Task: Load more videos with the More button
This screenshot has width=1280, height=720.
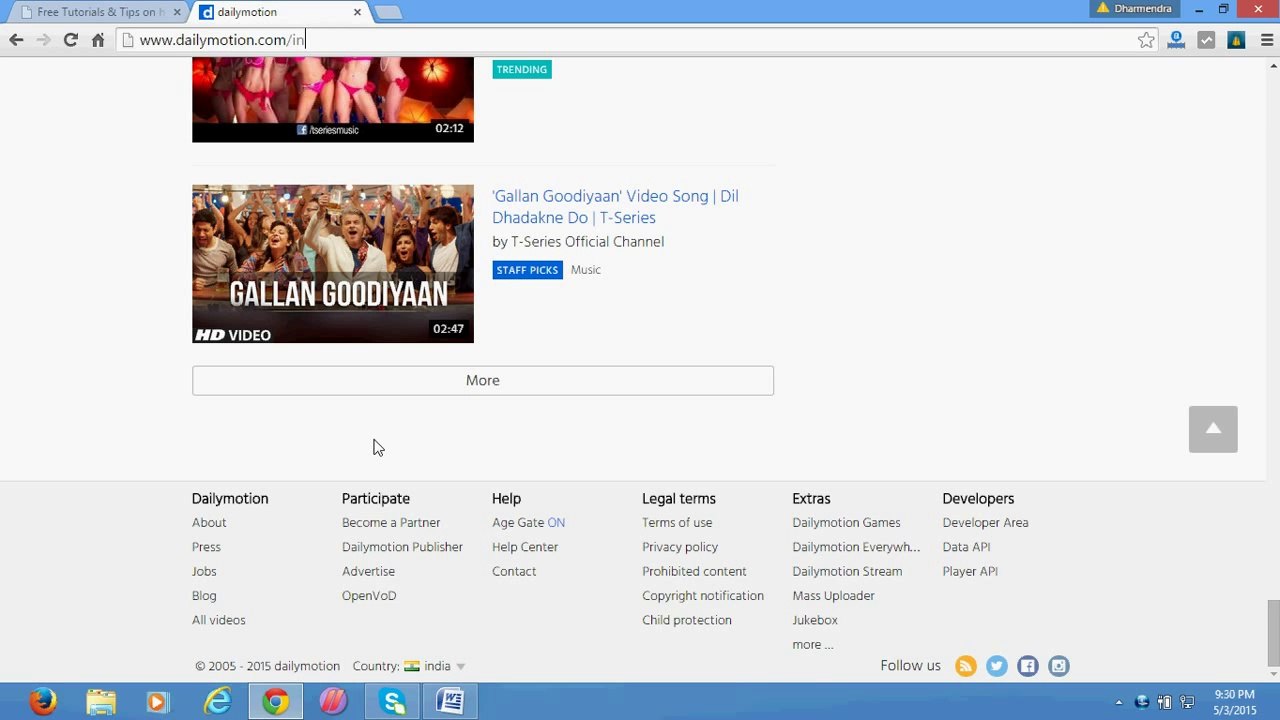Action: coord(483,380)
